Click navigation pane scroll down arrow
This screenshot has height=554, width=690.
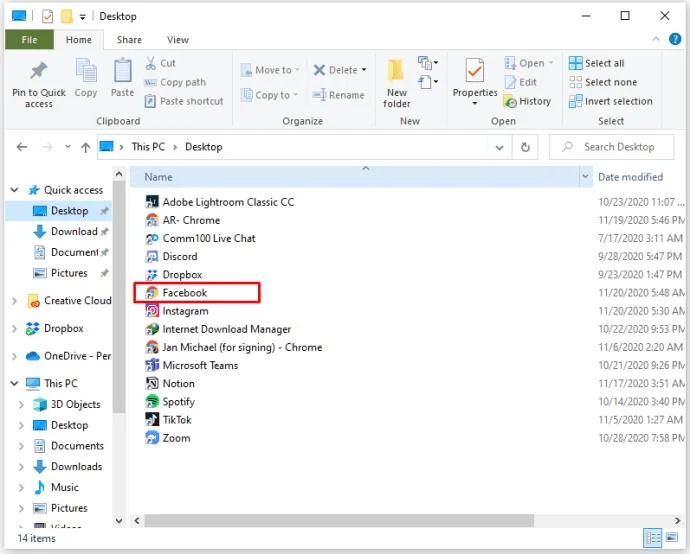point(118,521)
